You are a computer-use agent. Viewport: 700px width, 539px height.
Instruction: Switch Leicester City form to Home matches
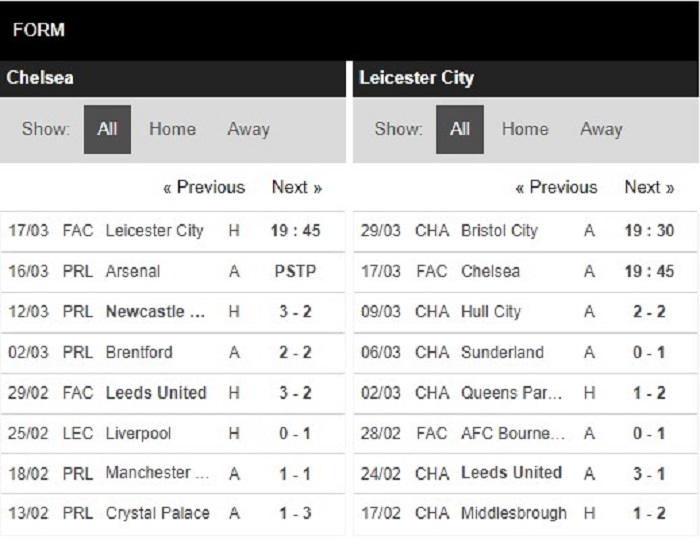(525, 130)
